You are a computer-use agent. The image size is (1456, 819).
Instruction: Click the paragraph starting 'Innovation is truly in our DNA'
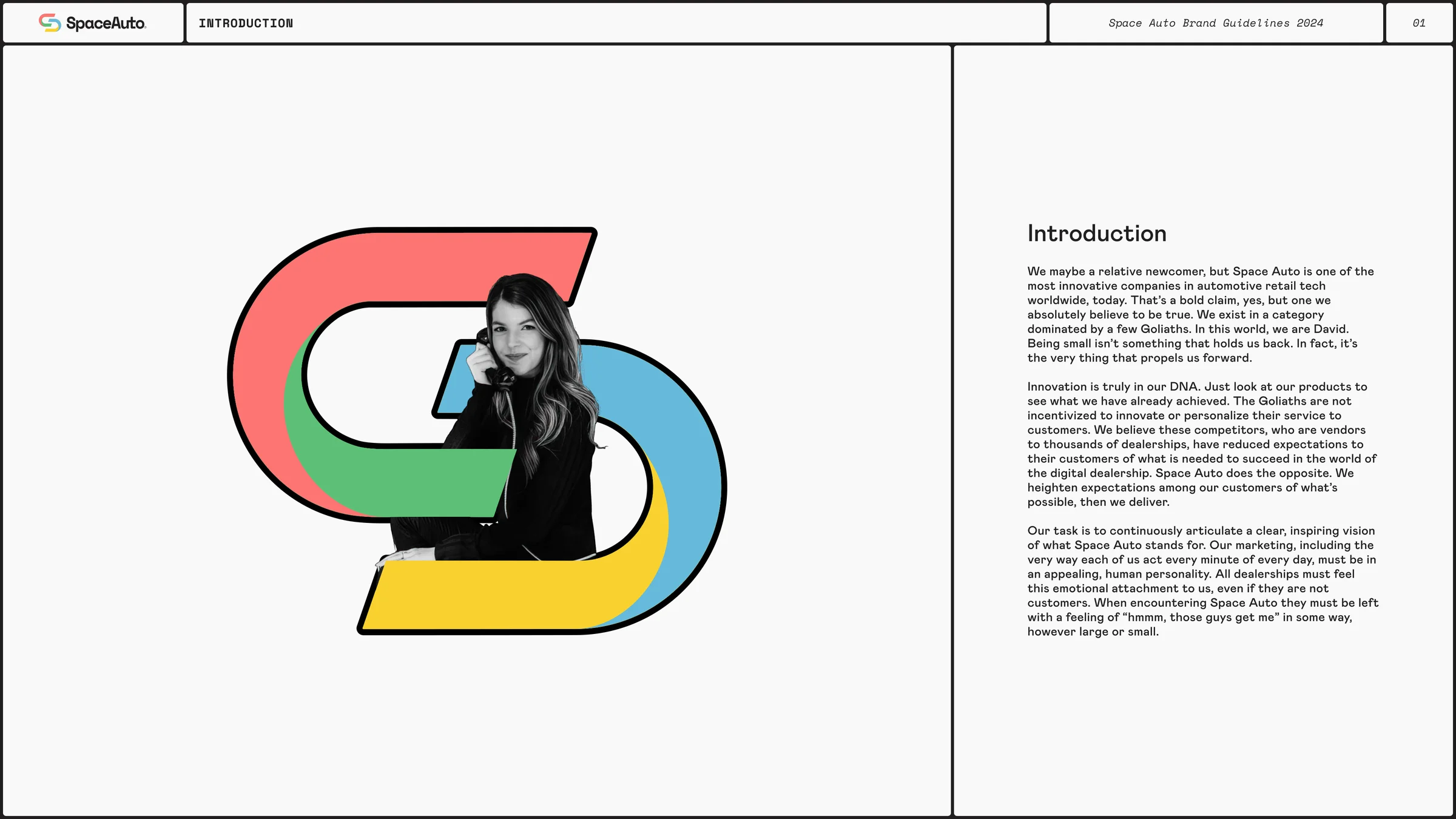pyautogui.click(x=1202, y=444)
